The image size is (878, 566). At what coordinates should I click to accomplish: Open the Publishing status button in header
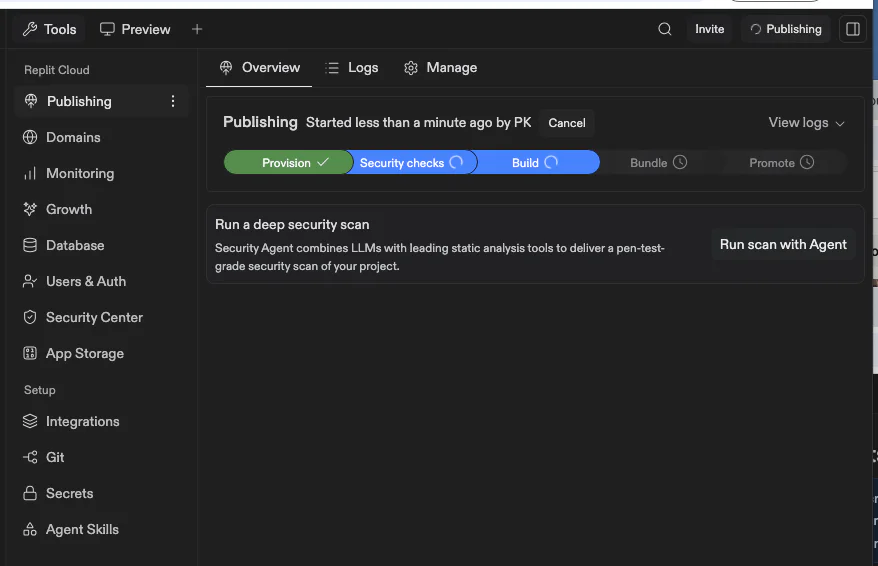[x=786, y=29]
